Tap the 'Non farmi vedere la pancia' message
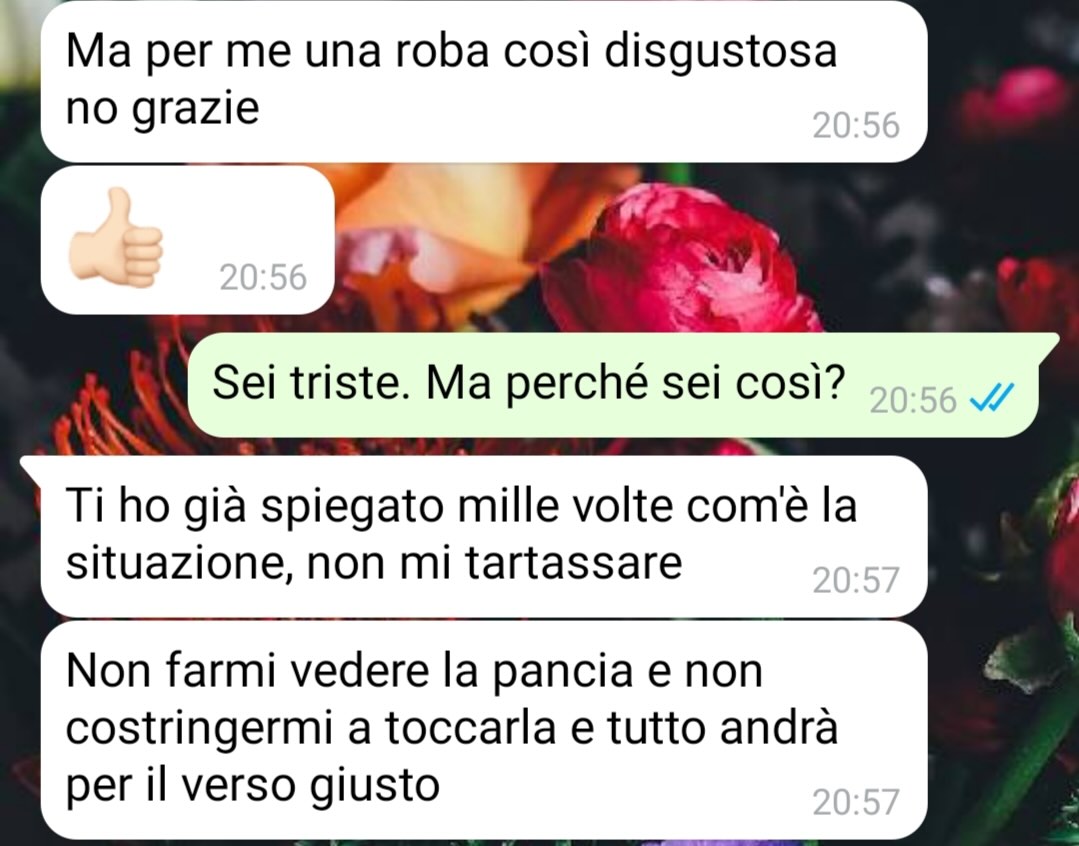 point(484,730)
